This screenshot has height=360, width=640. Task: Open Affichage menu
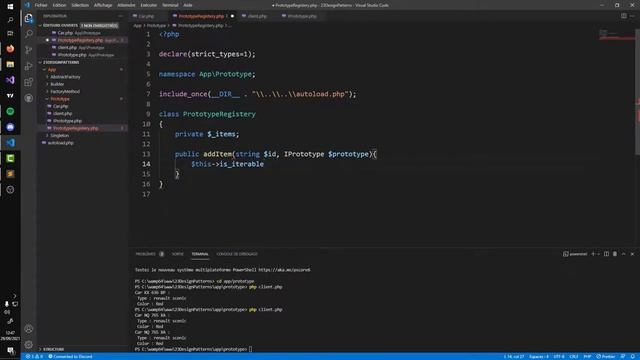(103, 5)
